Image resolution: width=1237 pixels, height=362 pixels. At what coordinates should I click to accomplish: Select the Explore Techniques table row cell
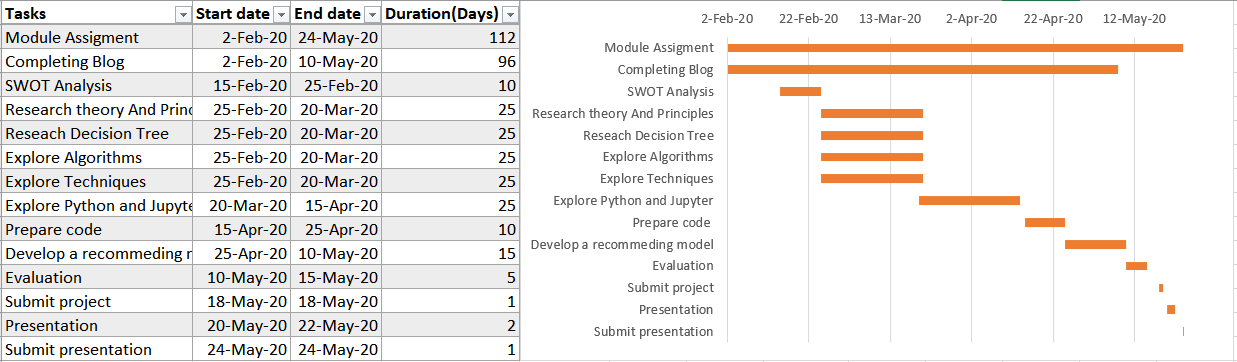(x=97, y=182)
